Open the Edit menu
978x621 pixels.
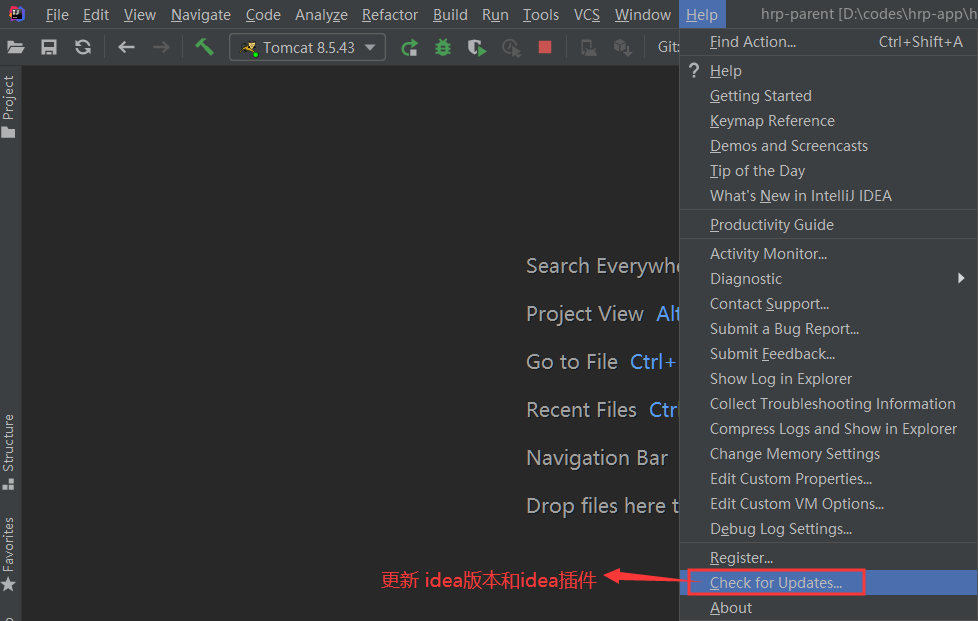click(95, 14)
